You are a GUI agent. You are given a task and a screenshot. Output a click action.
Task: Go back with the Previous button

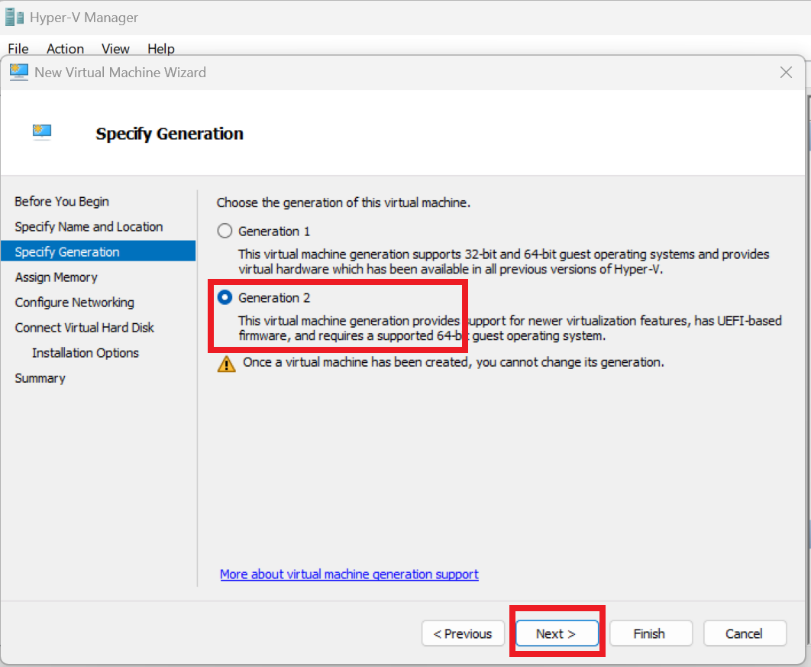[x=463, y=634]
